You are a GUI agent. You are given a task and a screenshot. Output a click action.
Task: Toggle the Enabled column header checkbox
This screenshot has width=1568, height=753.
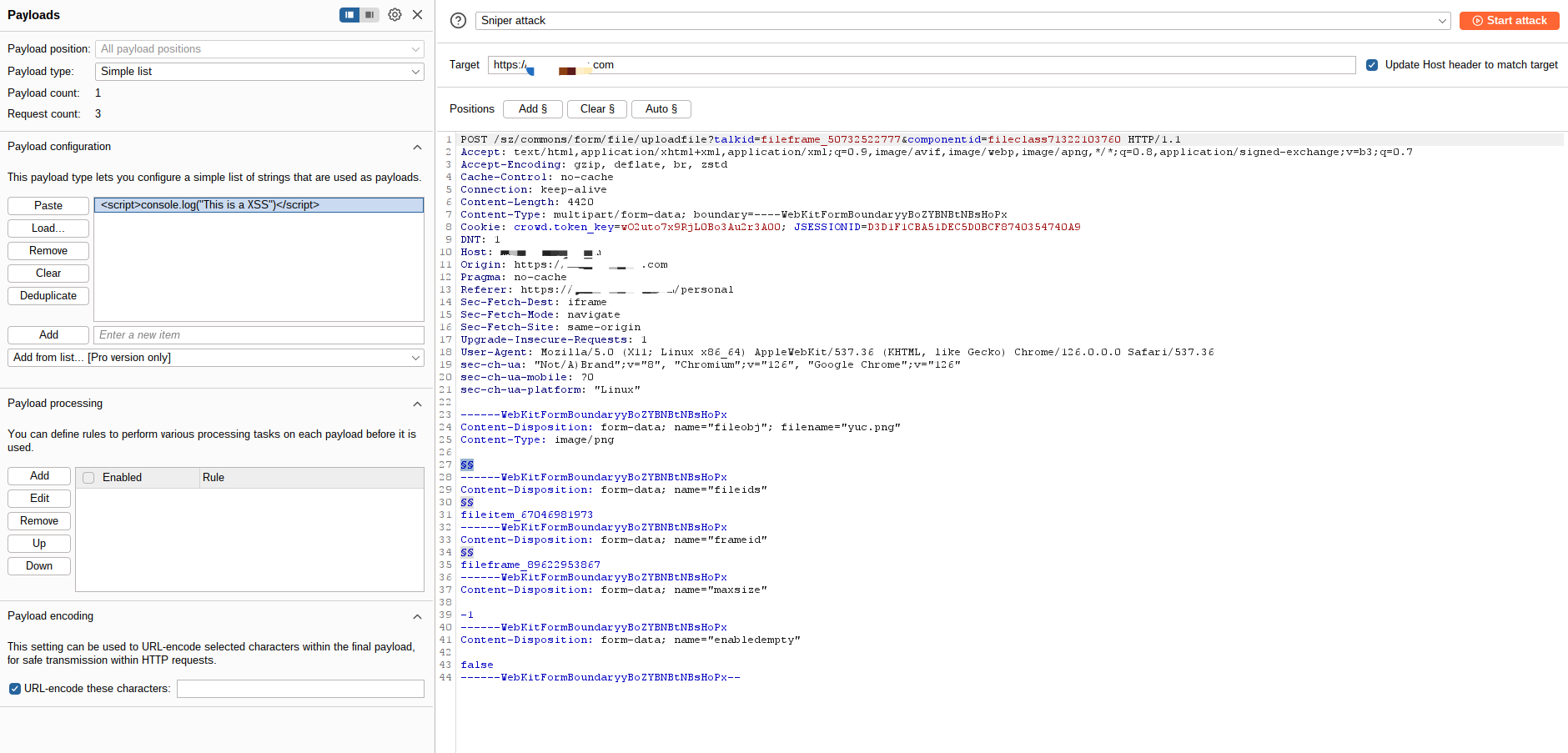pos(88,478)
